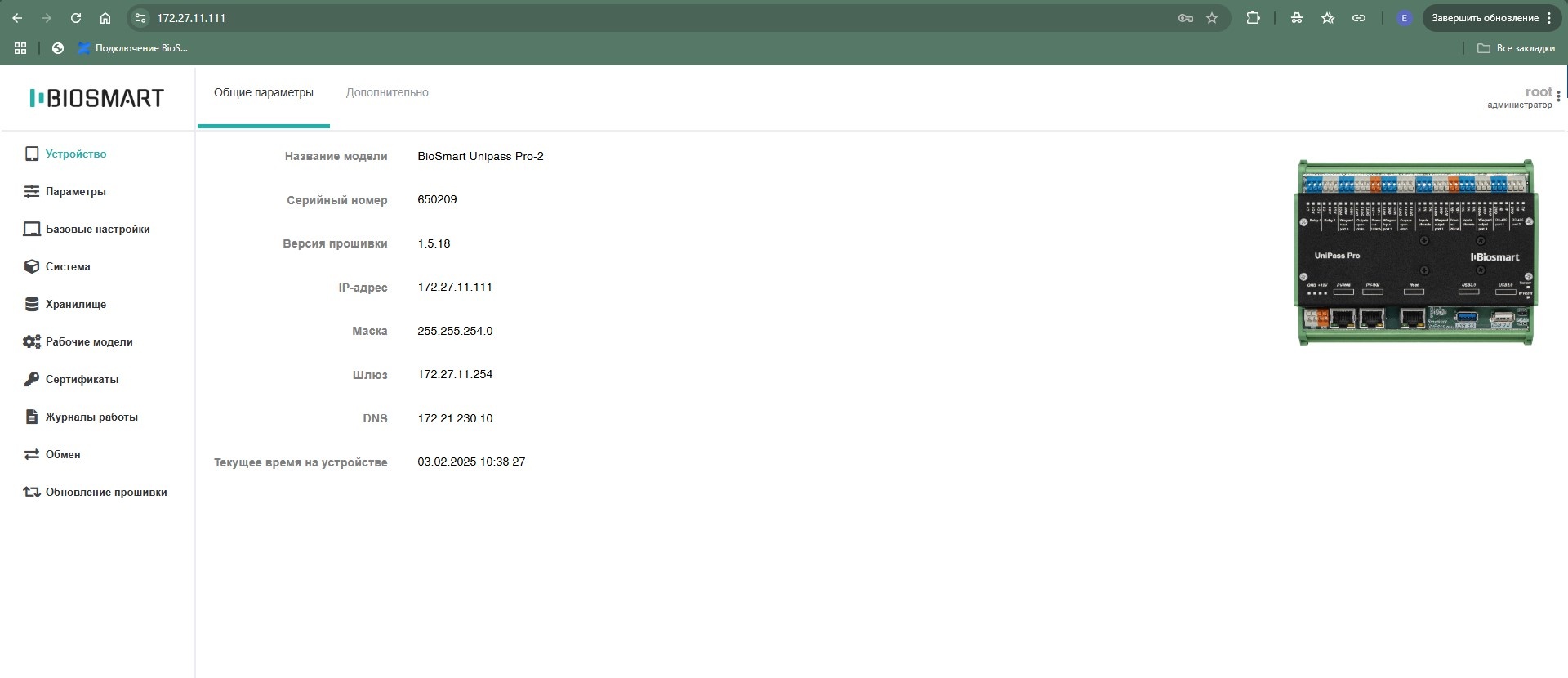
Task: Click the incognito-style extension icon in toolbar
Action: pos(1297,18)
